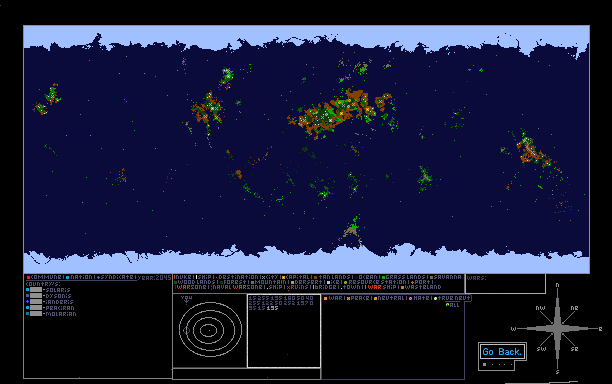612x384 pixels.
Task: Click the S point on the compass
Action: point(557,372)
